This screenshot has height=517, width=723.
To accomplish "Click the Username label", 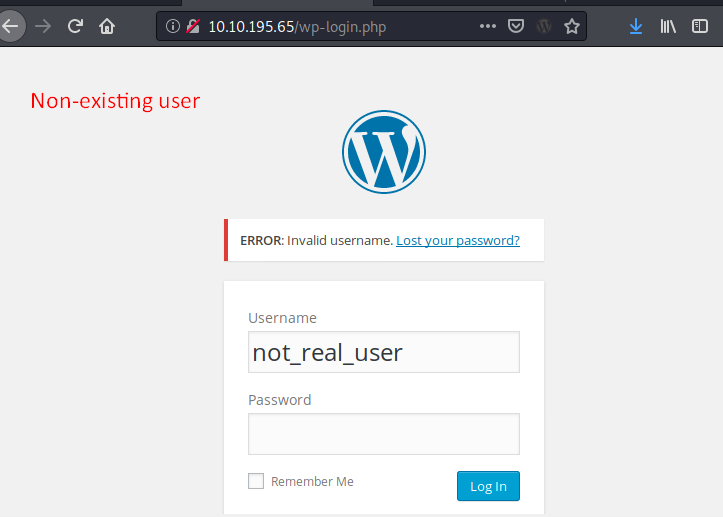I will click(x=282, y=318).
